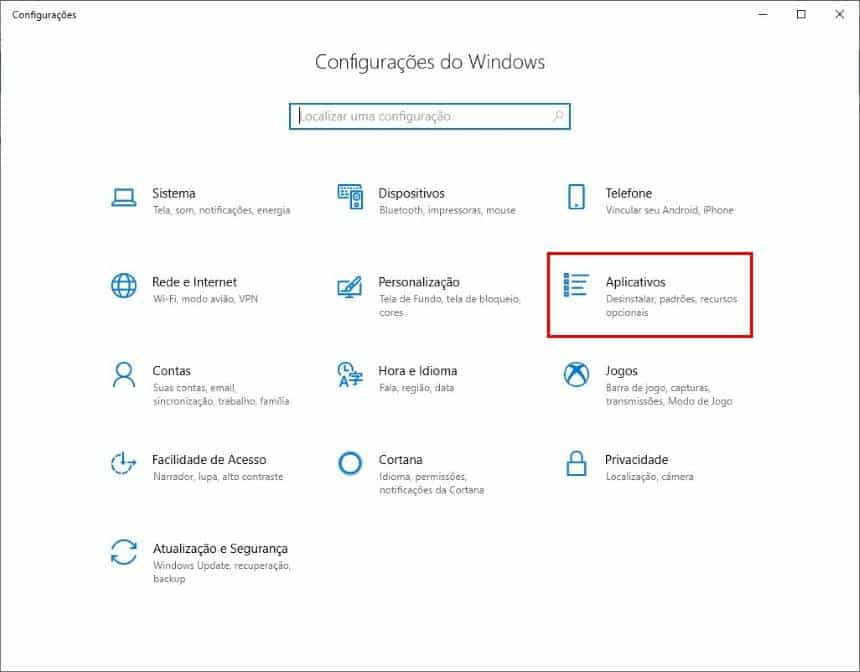This screenshot has height=672, width=860.
Task: Select the Privacidade title link
Action: [x=637, y=460]
